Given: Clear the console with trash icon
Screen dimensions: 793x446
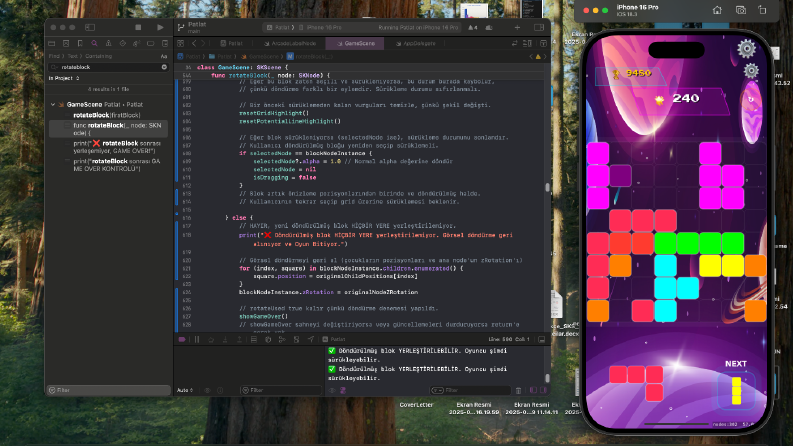Looking at the screenshot, I should [x=518, y=390].
